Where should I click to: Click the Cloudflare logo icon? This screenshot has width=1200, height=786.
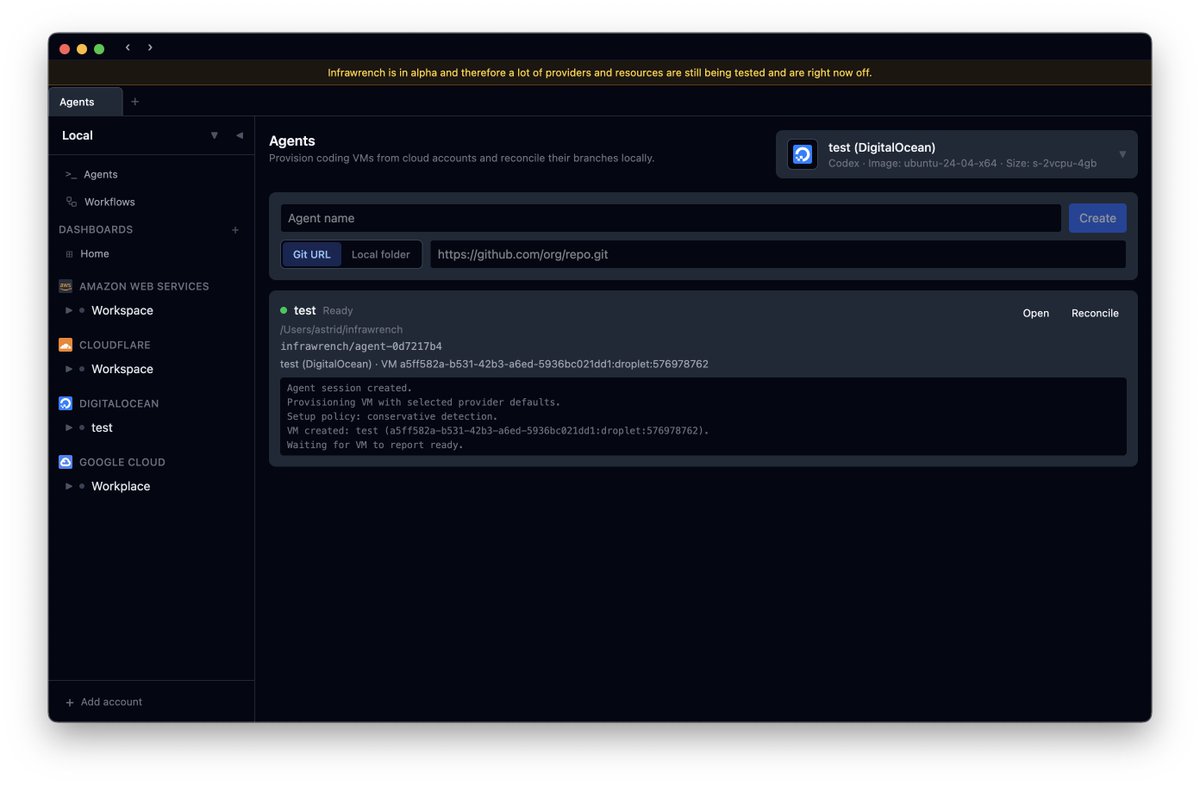65,345
